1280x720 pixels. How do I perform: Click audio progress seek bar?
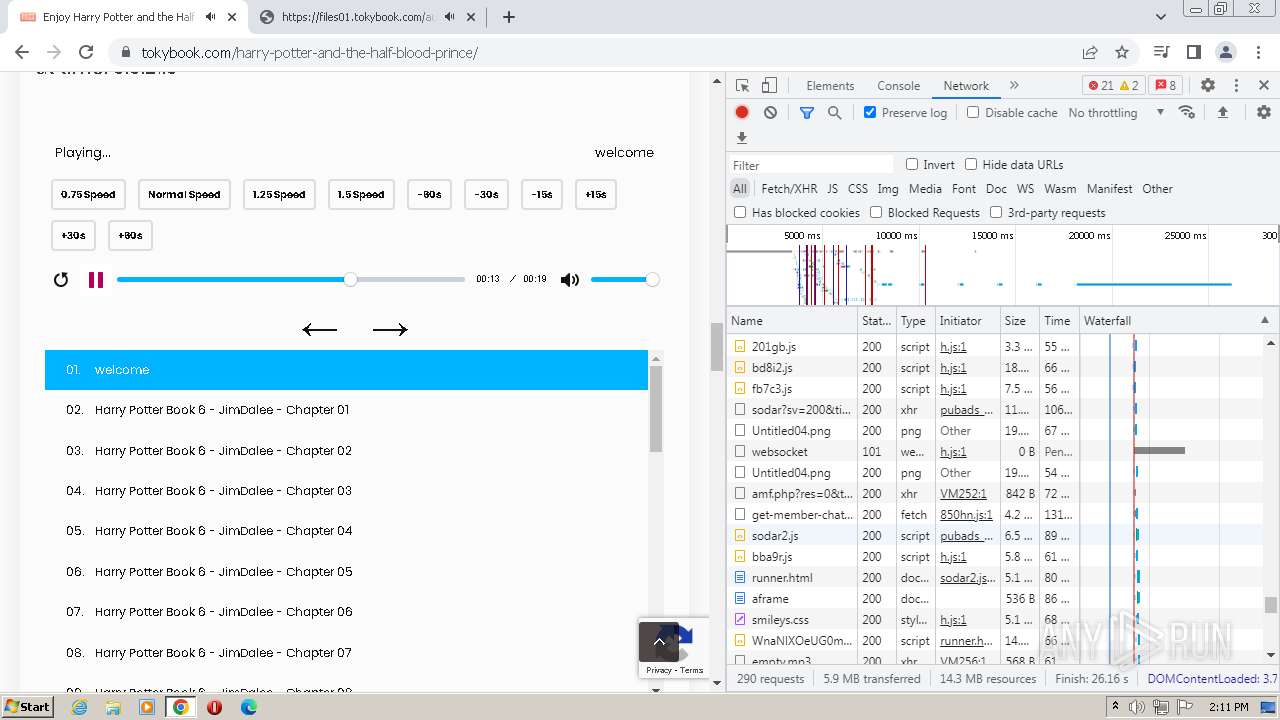click(x=291, y=280)
